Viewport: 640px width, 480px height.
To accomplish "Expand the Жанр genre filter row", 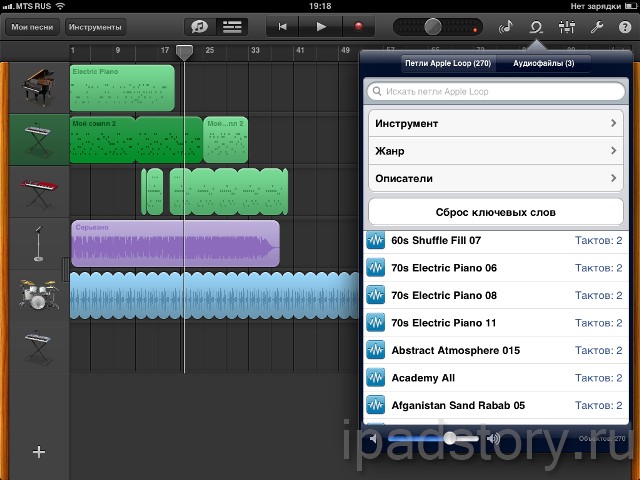I will [496, 151].
